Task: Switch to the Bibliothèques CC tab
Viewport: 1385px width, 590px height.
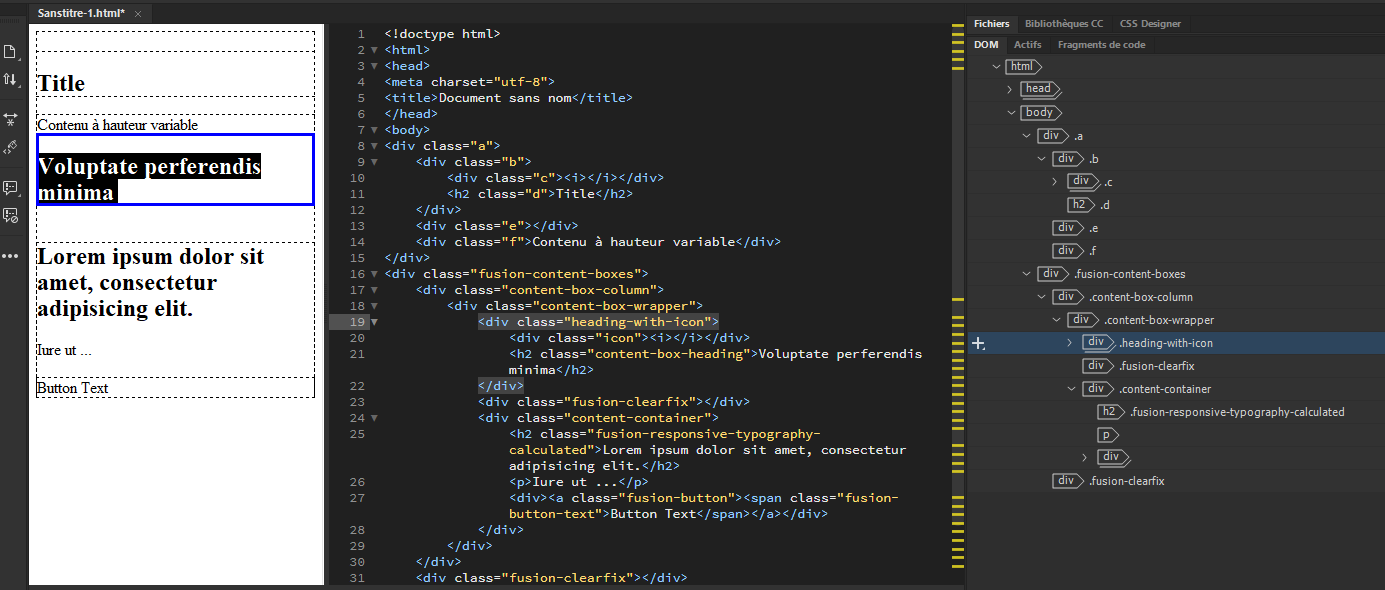Action: click(1064, 23)
